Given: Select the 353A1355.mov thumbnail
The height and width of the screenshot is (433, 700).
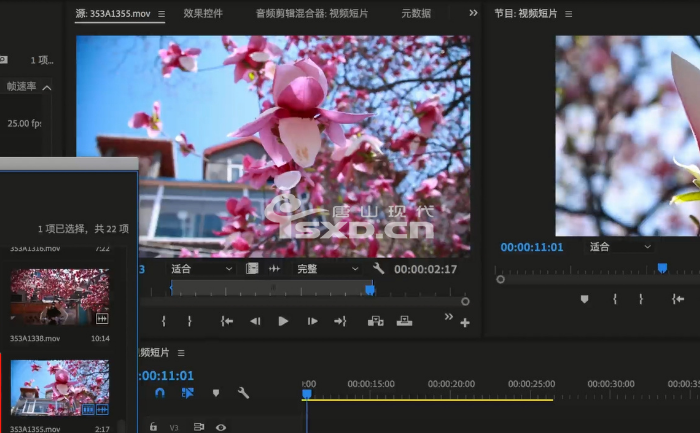Looking at the screenshot, I should click(x=60, y=388).
